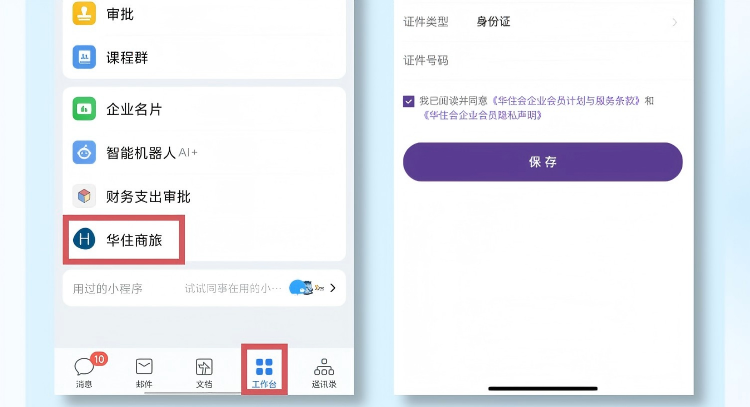The image size is (750, 407).
Task: Tap the 华住商旅 H logo icon
Action: click(x=85, y=239)
